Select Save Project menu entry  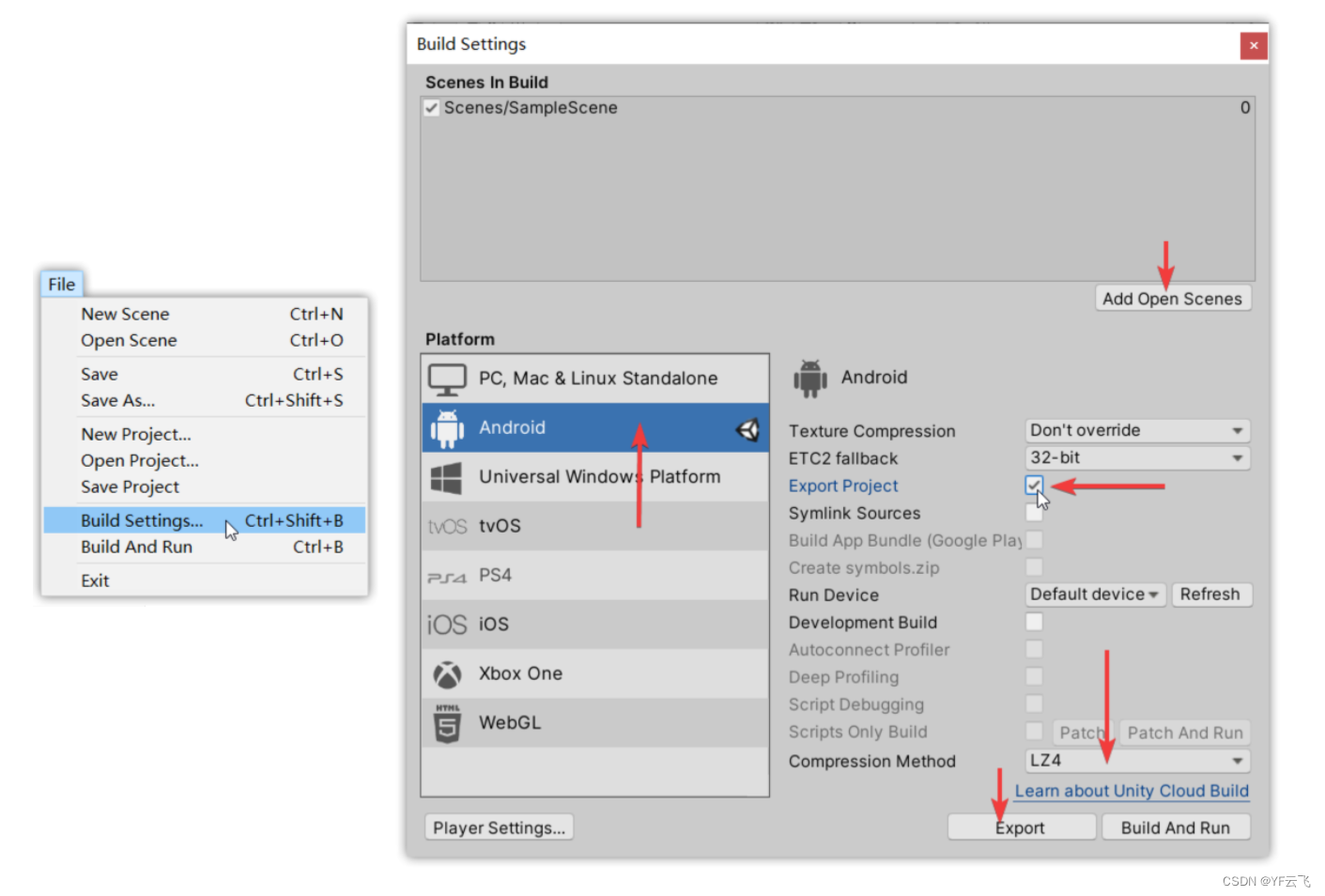[205, 487]
